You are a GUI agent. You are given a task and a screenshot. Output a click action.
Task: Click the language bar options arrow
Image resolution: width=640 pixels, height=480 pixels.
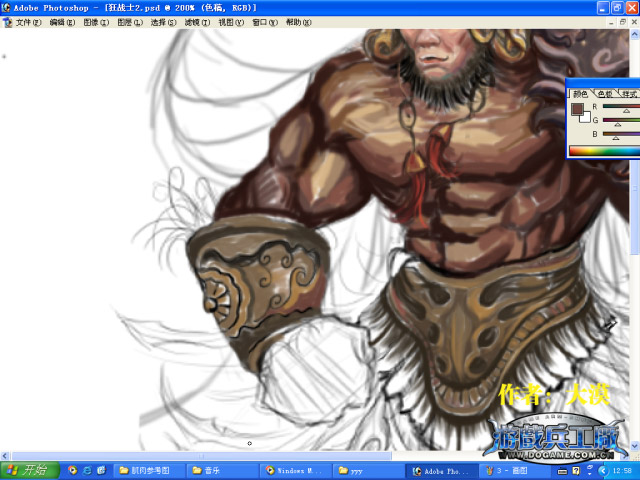coord(589,474)
